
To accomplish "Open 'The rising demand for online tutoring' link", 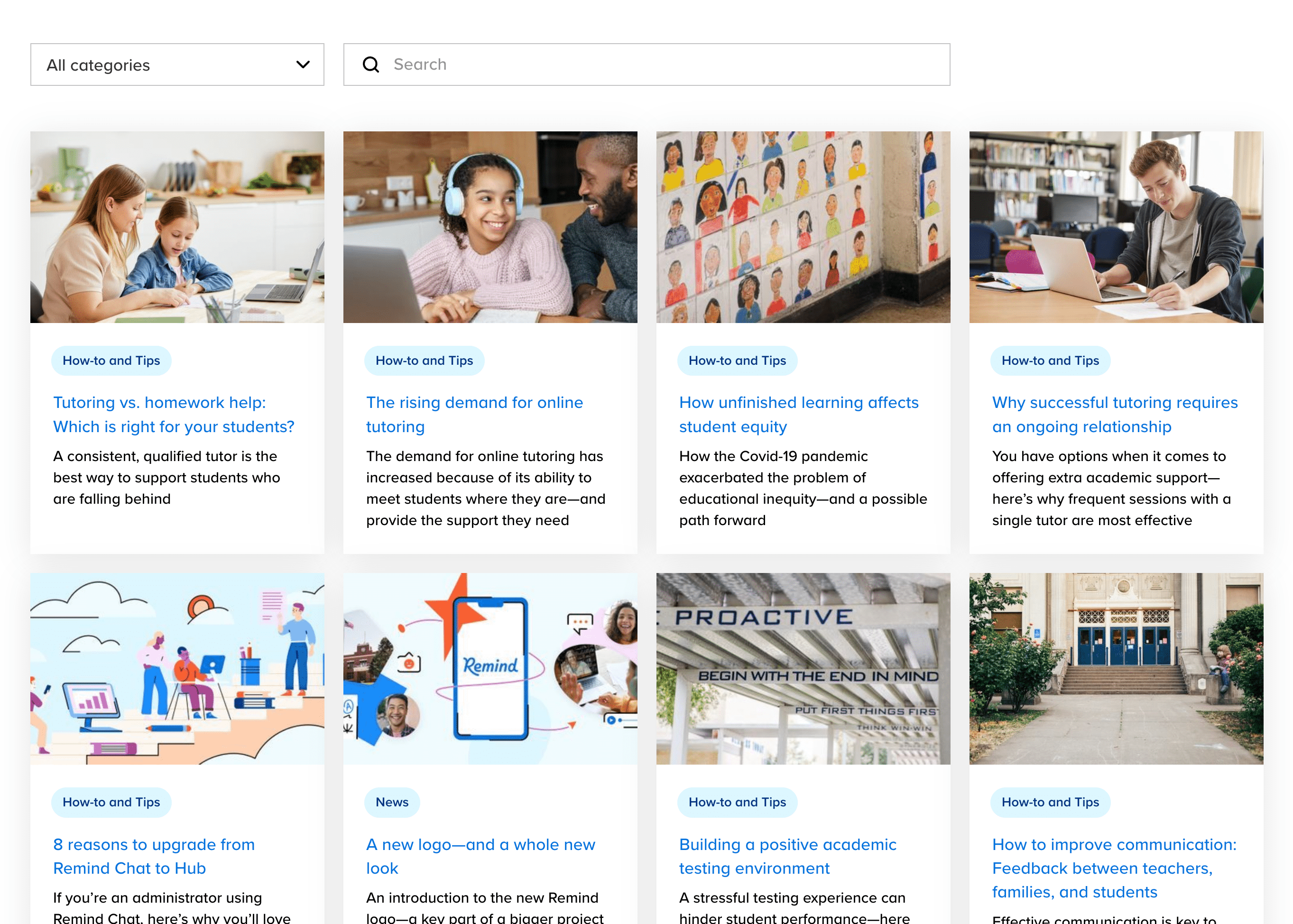I will 474,415.
